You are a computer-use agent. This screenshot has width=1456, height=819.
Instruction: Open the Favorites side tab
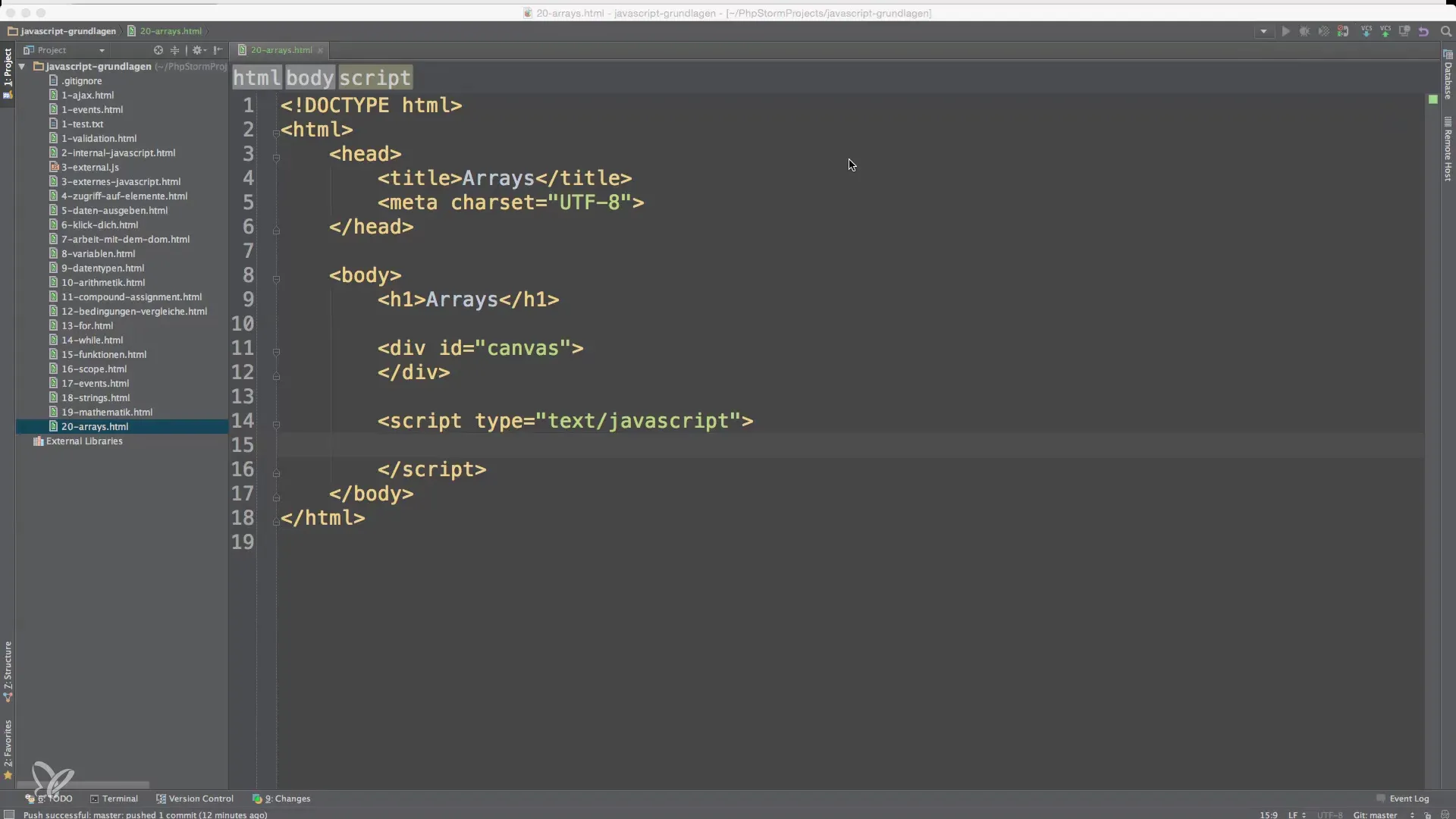[8, 749]
